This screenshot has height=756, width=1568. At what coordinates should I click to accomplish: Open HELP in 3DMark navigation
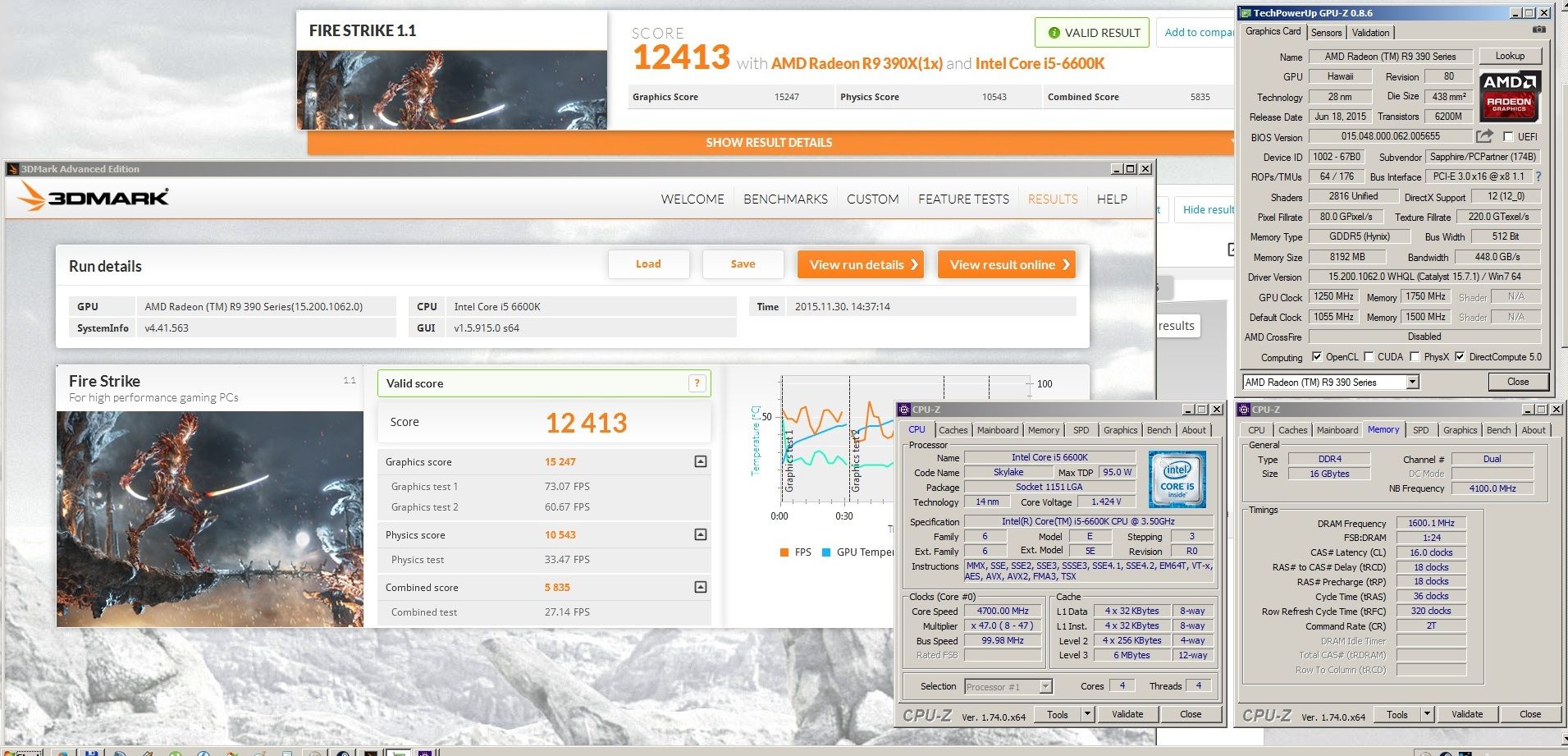[x=1112, y=199]
